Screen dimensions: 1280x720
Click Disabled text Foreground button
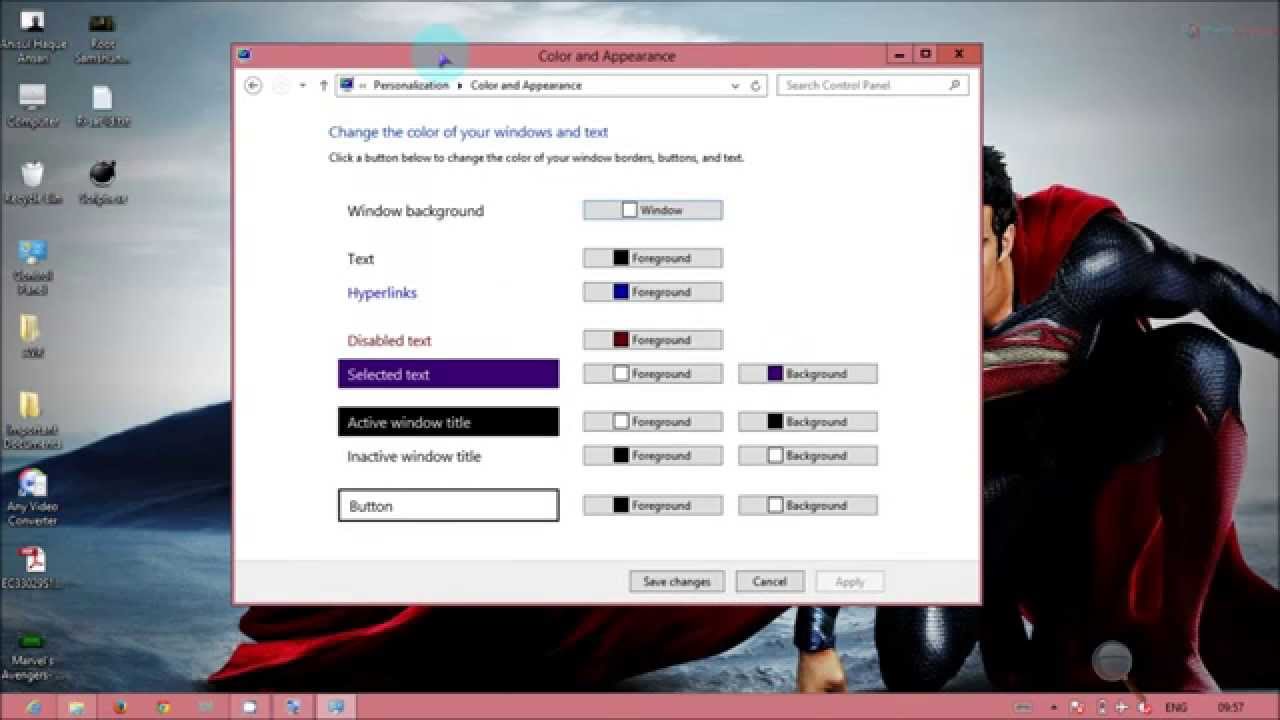click(652, 340)
